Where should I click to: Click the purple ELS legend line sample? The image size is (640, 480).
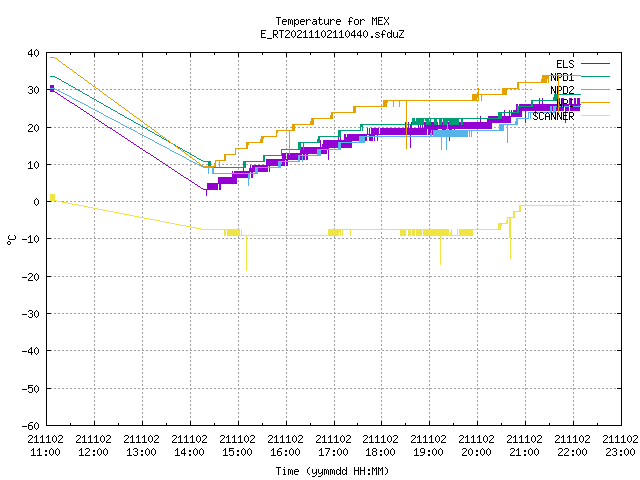click(x=595, y=64)
